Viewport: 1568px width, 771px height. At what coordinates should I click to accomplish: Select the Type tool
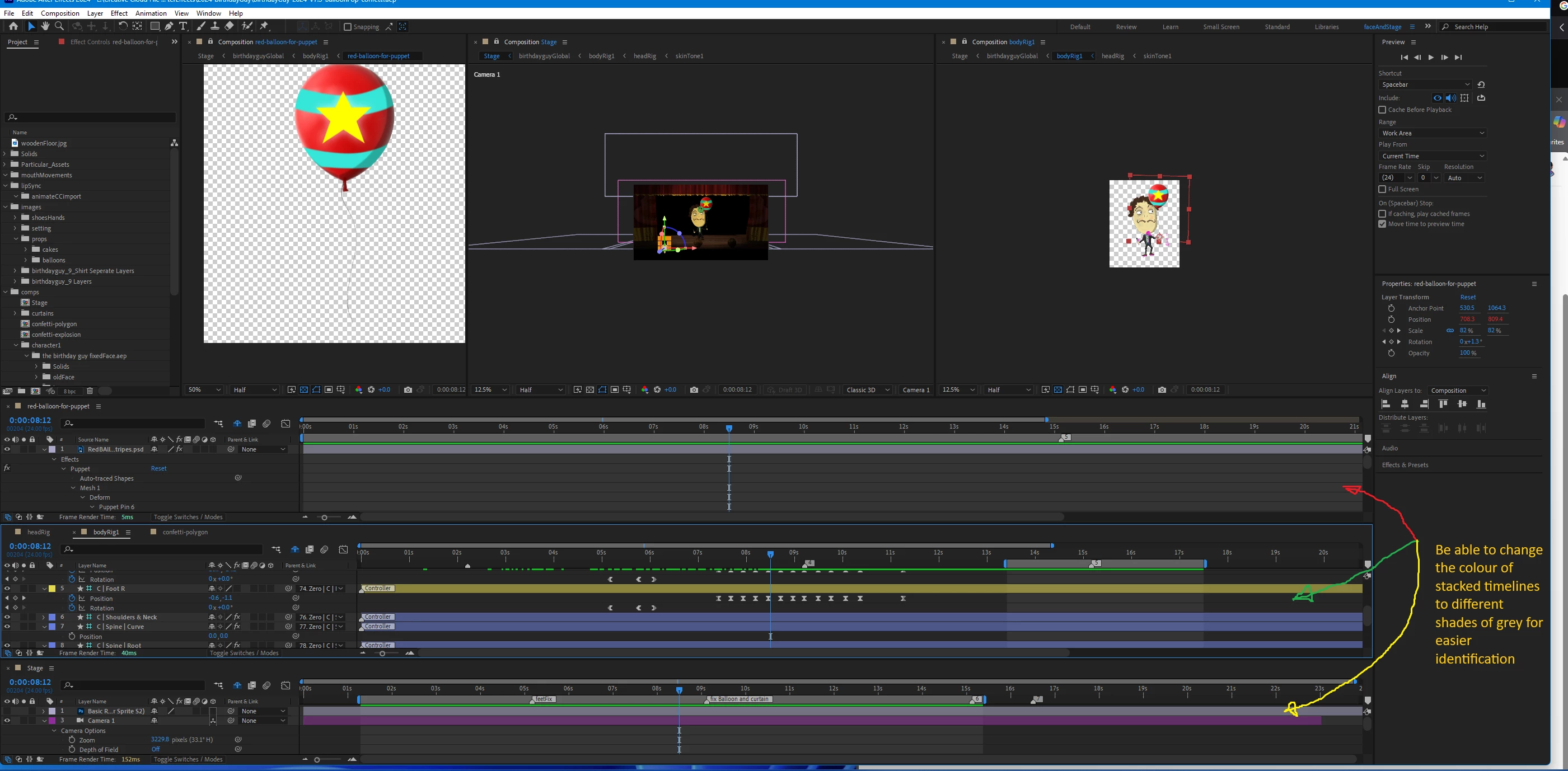point(182,26)
